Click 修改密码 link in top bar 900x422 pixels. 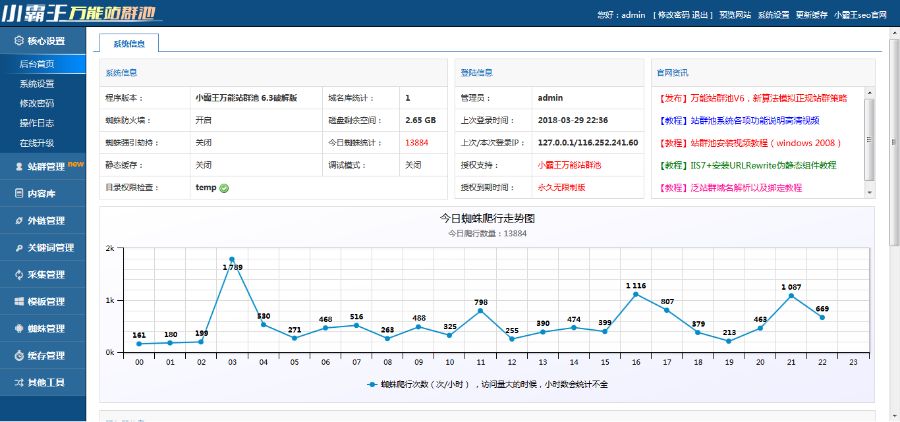click(x=673, y=15)
